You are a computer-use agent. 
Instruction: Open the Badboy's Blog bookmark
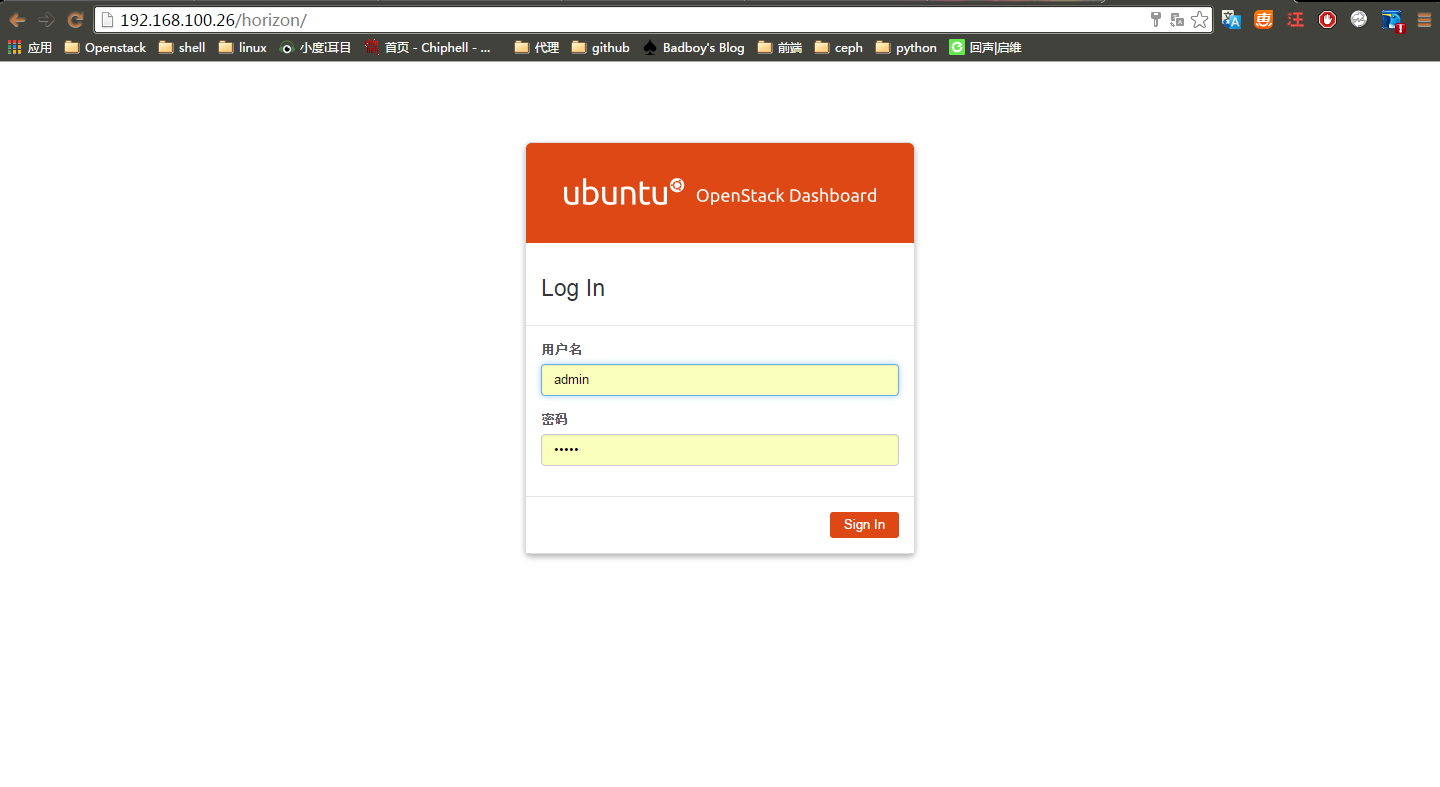[694, 47]
